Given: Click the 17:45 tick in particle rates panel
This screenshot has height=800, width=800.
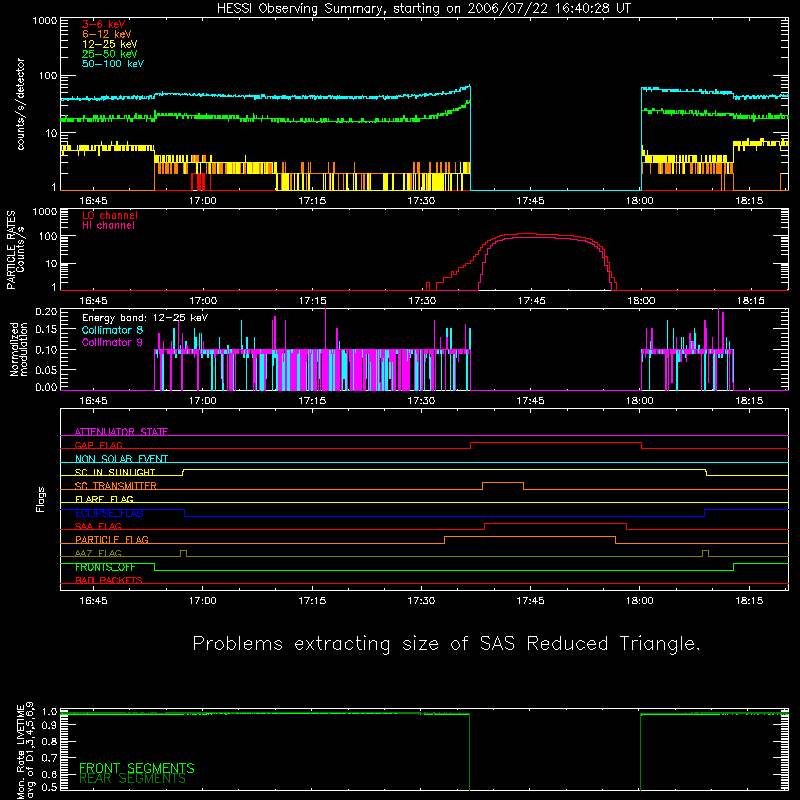Looking at the screenshot, I should [531, 301].
